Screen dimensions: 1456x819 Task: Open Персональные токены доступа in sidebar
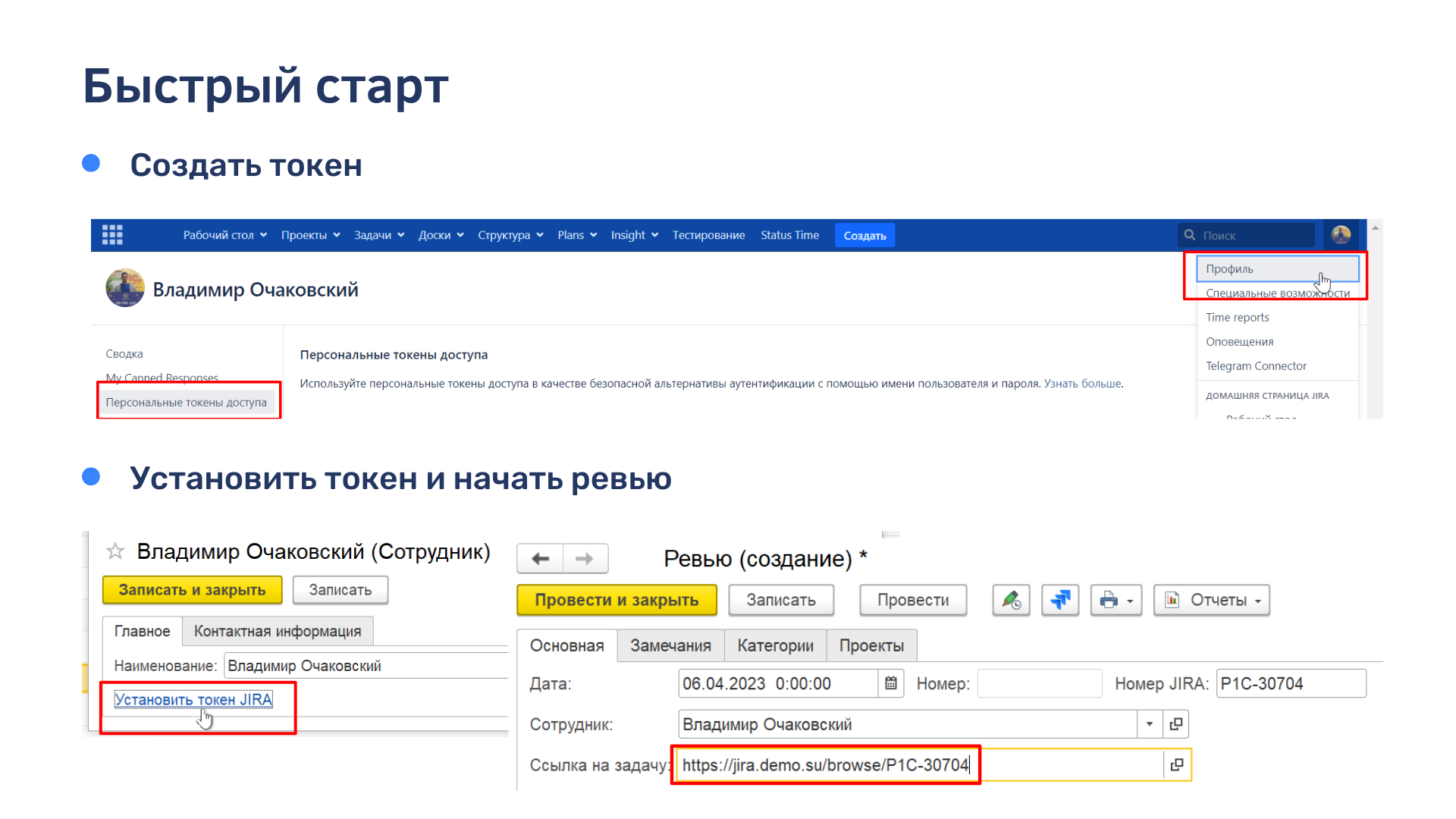[x=187, y=402]
